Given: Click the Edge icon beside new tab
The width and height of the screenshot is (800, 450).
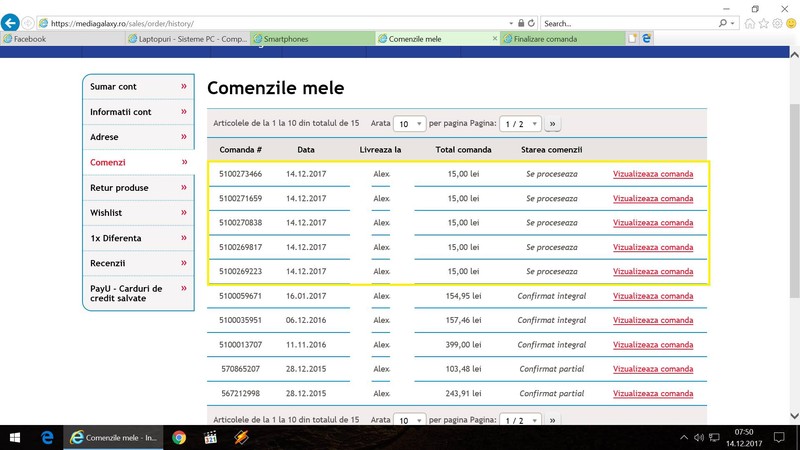Looking at the screenshot, I should [x=646, y=39].
